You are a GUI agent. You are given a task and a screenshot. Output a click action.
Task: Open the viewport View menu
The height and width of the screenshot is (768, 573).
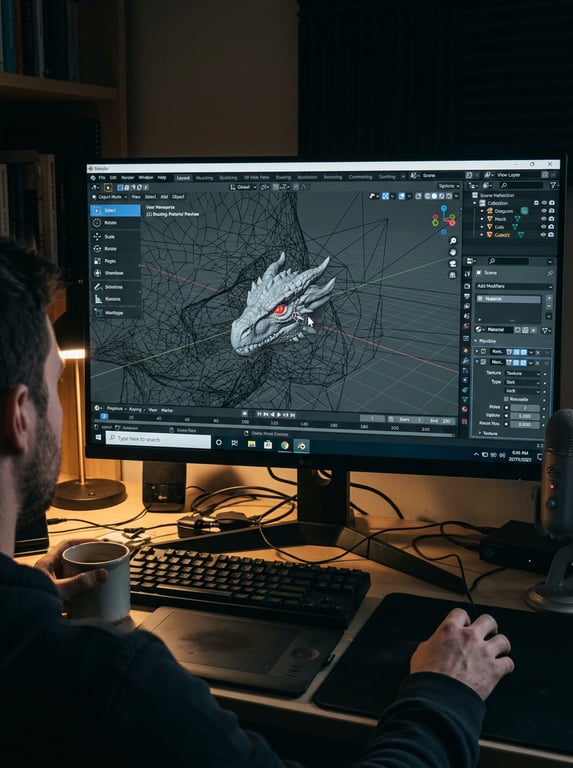pyautogui.click(x=136, y=197)
